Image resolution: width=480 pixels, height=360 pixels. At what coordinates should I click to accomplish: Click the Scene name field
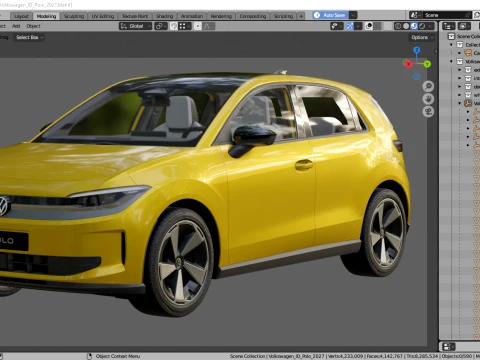tap(443, 15)
